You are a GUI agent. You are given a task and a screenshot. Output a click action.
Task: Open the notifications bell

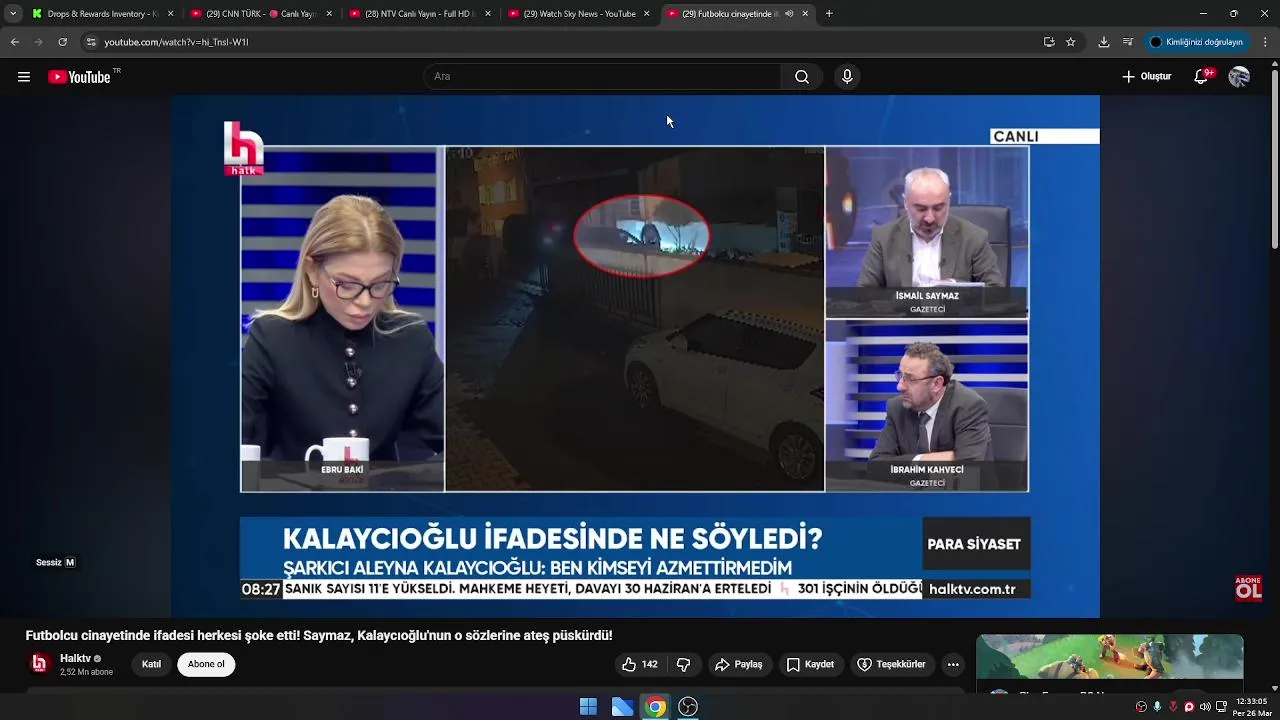click(1203, 77)
